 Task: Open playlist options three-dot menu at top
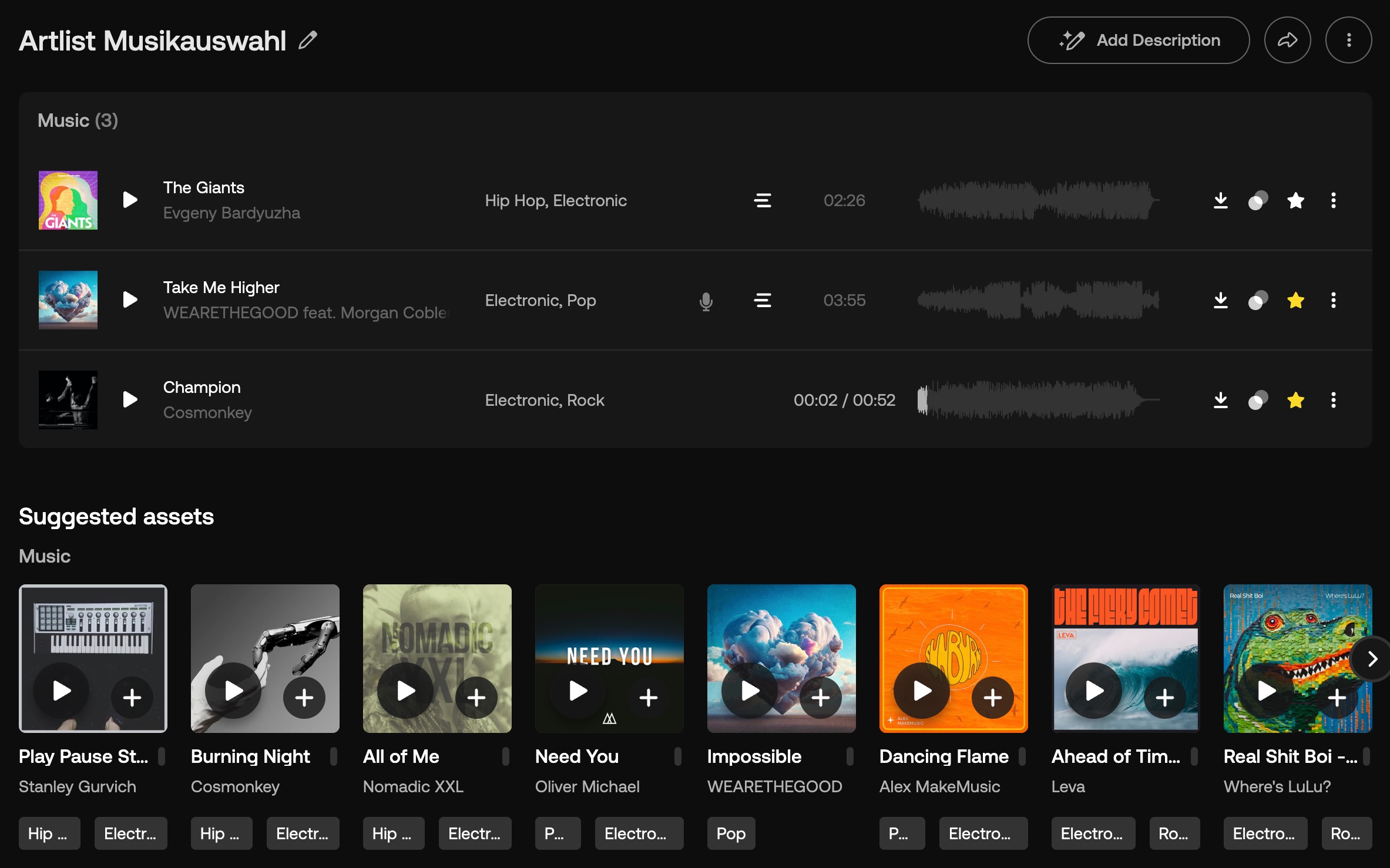1348,40
